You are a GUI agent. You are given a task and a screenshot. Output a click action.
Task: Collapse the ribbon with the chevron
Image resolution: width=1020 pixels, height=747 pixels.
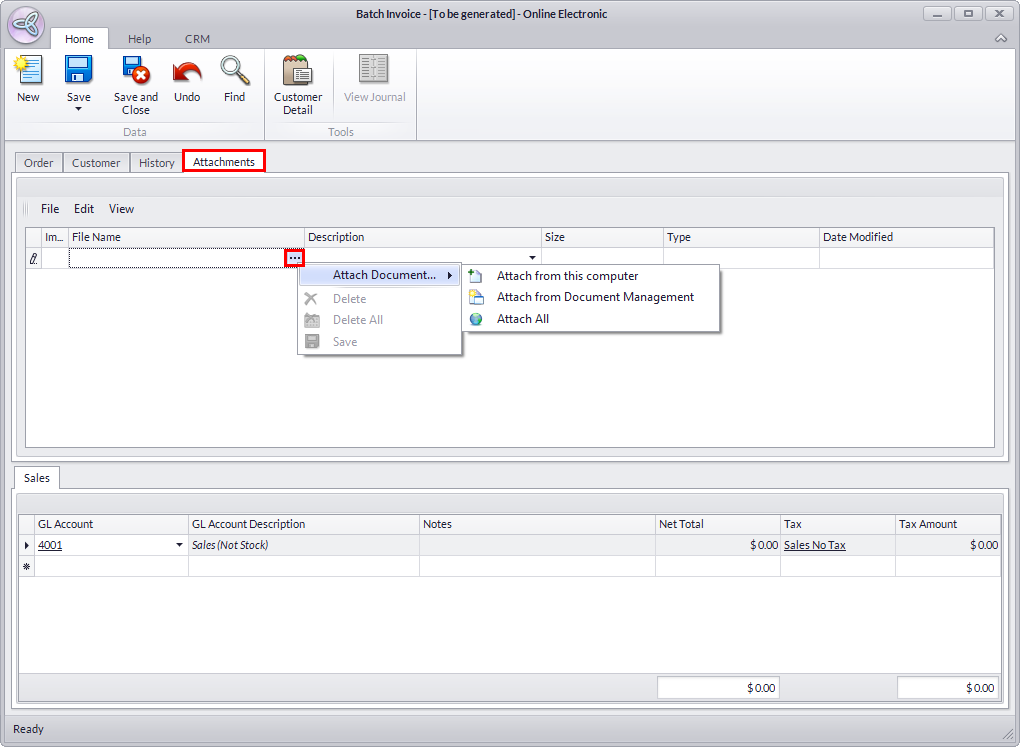pos(1001,39)
